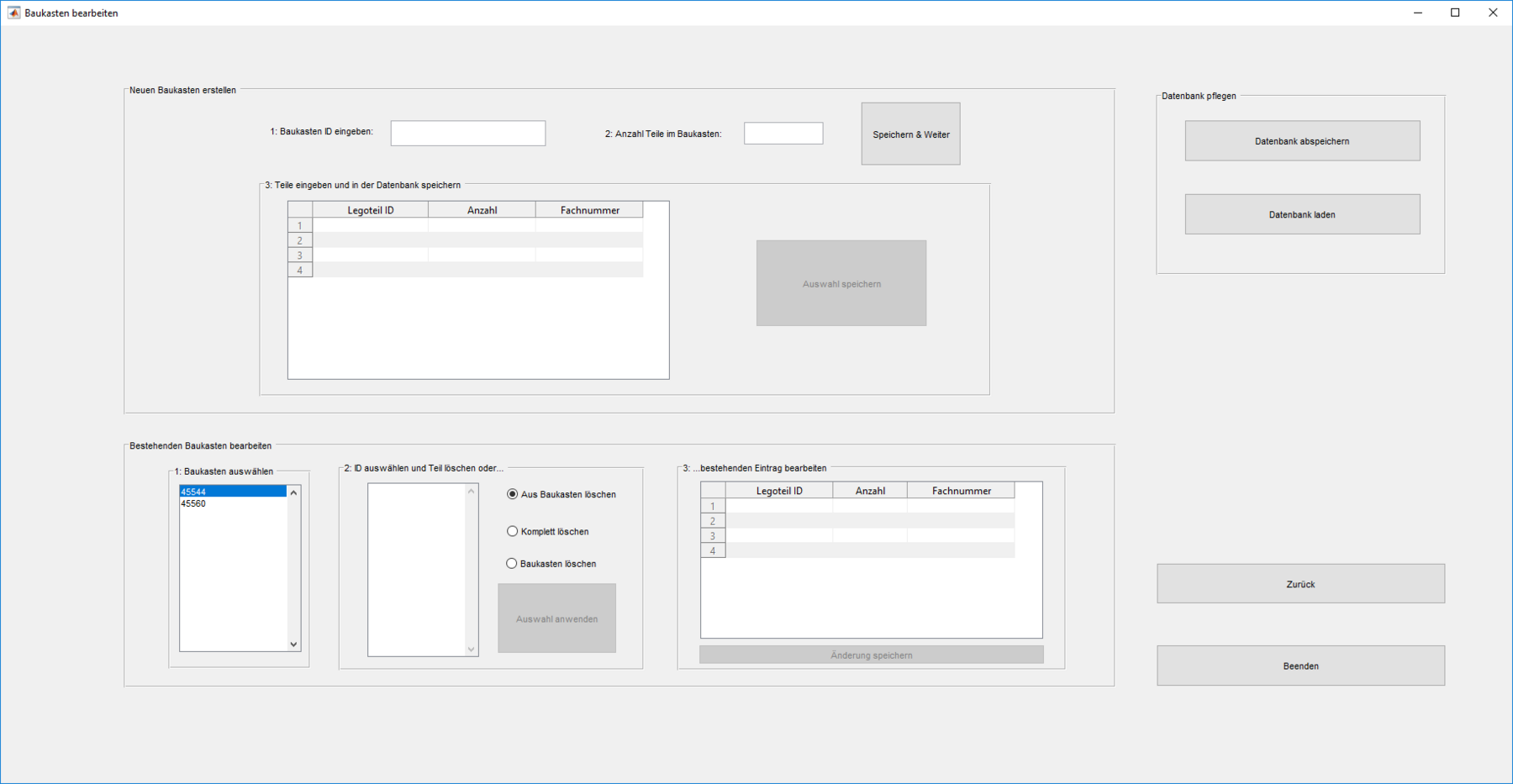Maximize the Baukasten bearbeiten window
Image resolution: width=1513 pixels, height=784 pixels.
pyautogui.click(x=1455, y=13)
